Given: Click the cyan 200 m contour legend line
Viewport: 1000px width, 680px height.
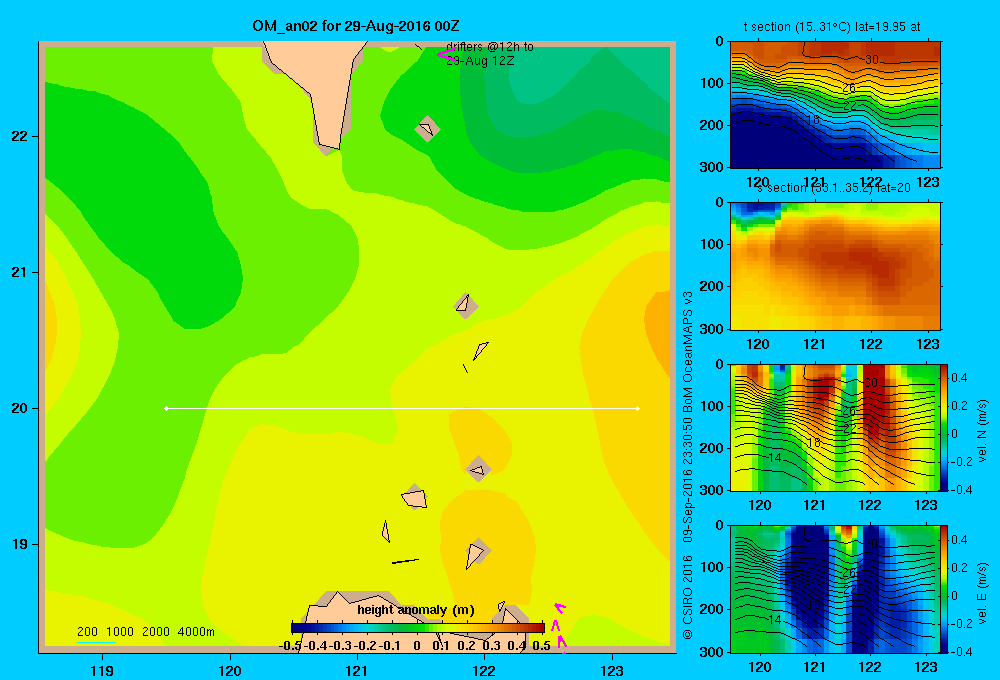Looking at the screenshot, I should [x=96, y=642].
